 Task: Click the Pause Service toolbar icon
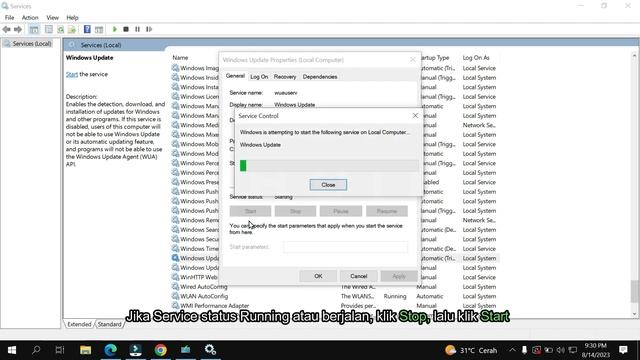138,29
